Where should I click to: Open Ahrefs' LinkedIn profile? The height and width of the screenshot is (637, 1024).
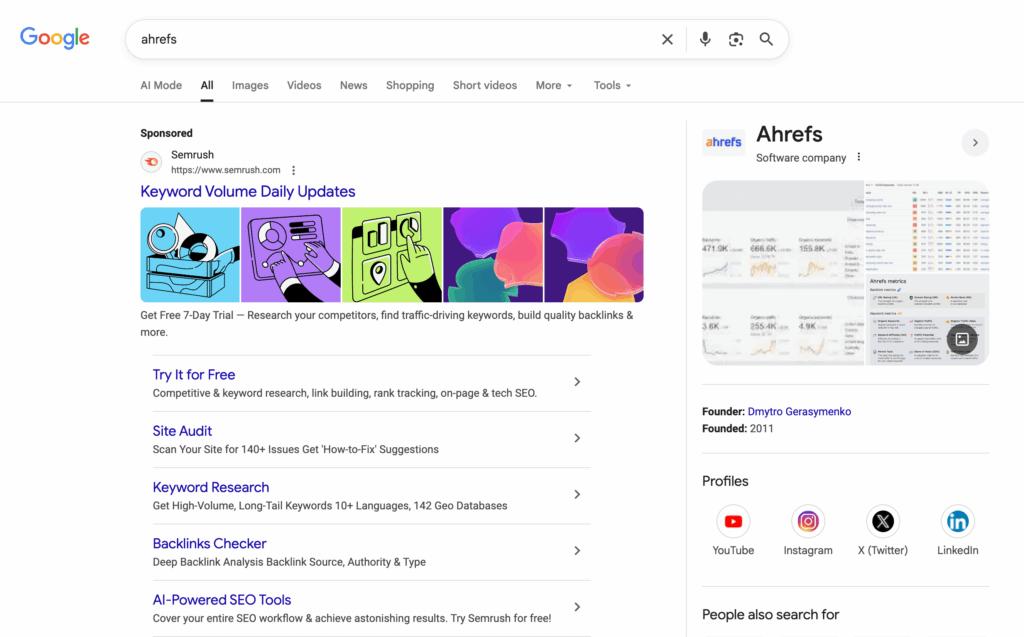click(957, 521)
